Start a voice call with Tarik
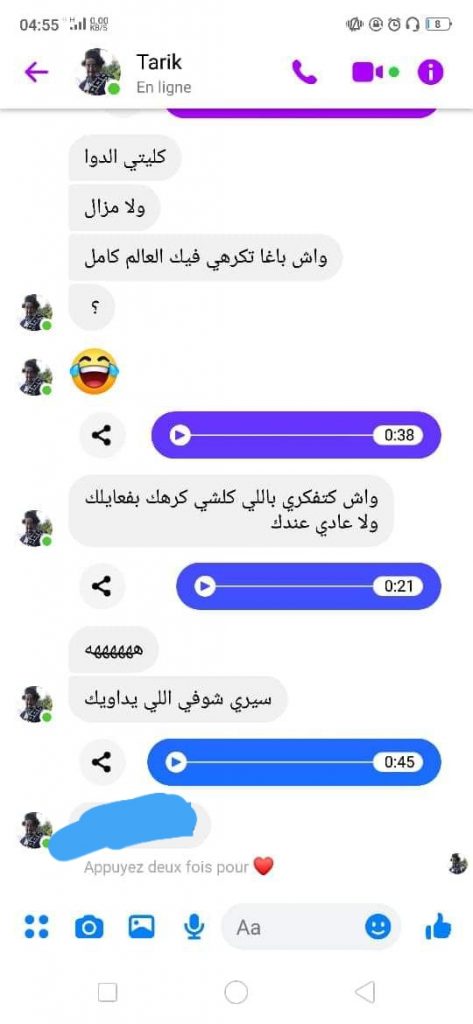Image resolution: width=473 pixels, height=1024 pixels. coord(304,72)
